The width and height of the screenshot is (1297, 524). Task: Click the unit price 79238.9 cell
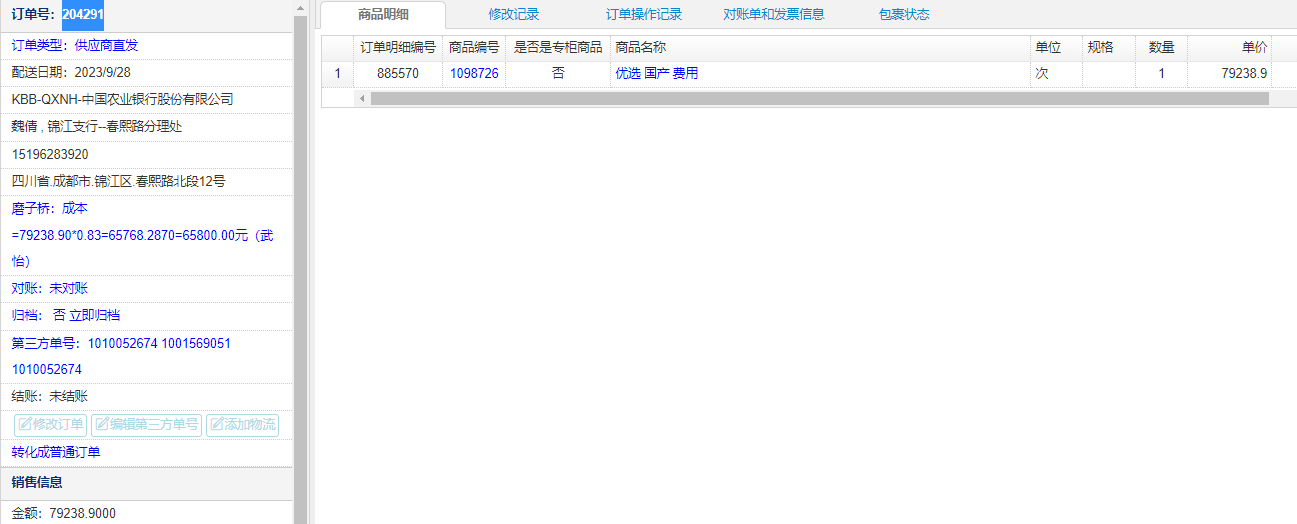click(1230, 73)
